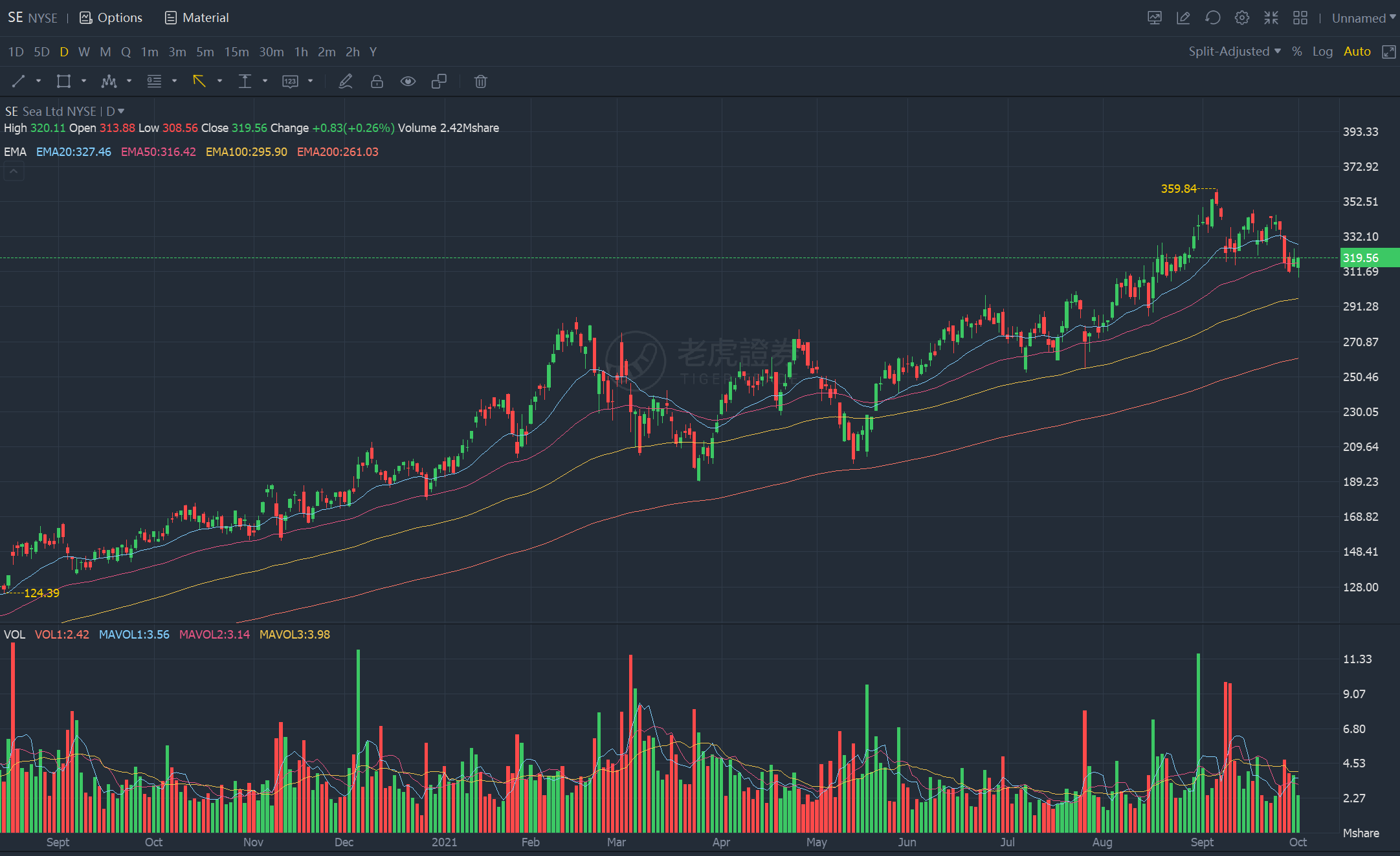The image size is (1400, 856).
Task: Open the Material button
Action: [x=197, y=17]
